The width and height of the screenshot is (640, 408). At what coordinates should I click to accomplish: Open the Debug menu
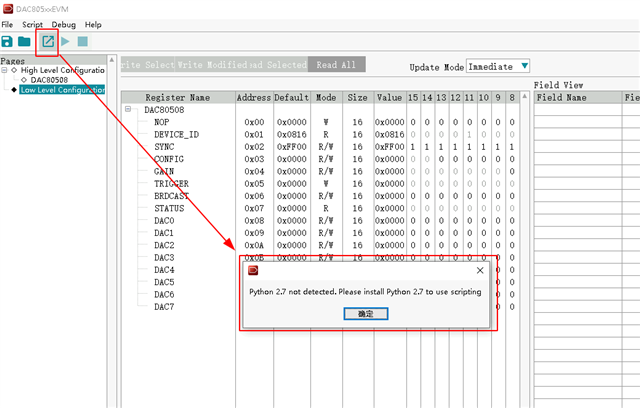click(x=64, y=24)
